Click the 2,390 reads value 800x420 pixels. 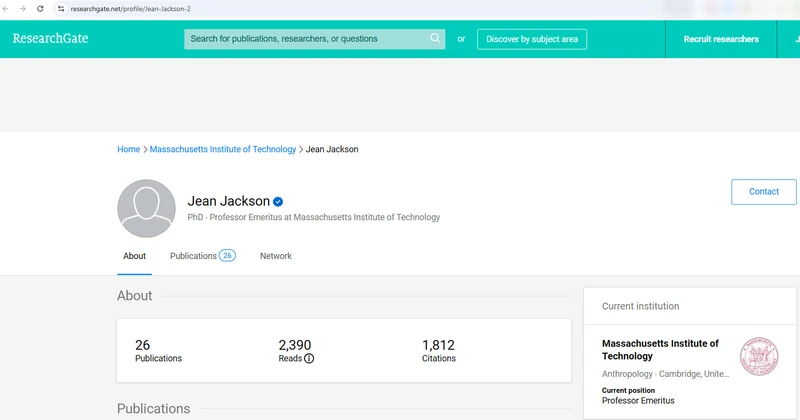[295, 345]
